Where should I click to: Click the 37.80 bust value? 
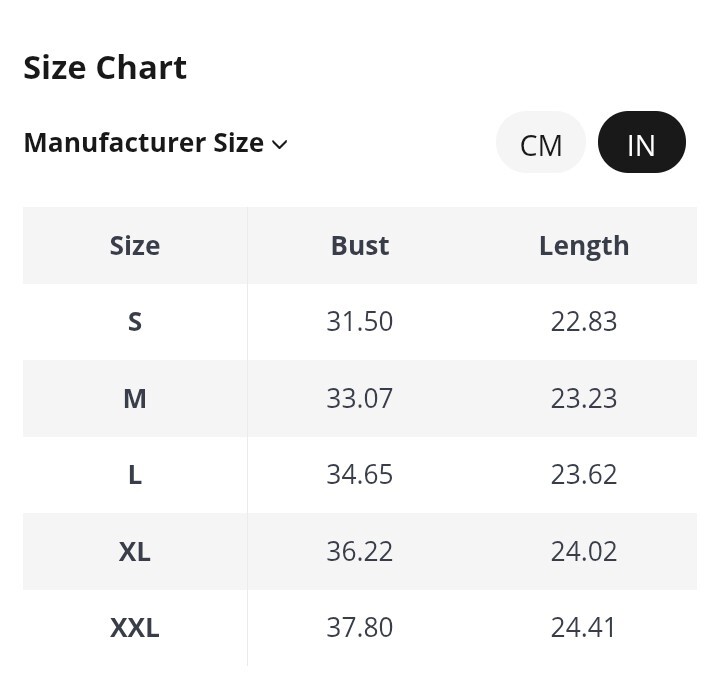[x=360, y=628]
